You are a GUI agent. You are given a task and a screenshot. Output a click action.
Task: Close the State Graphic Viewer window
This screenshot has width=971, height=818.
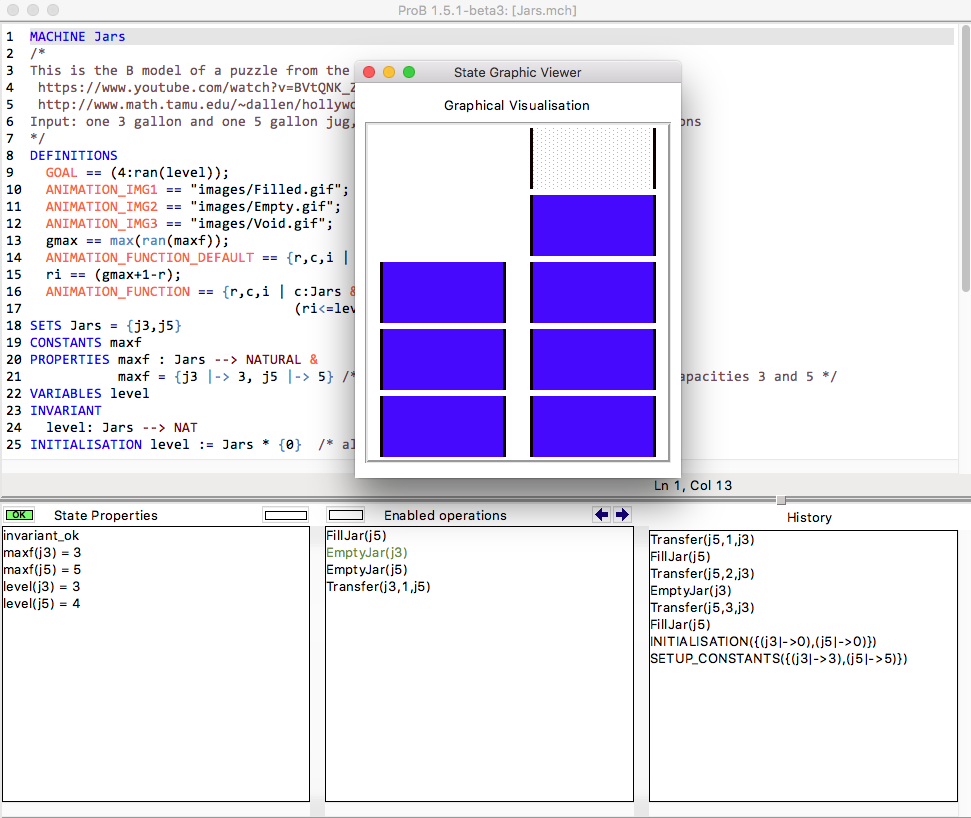pos(369,72)
